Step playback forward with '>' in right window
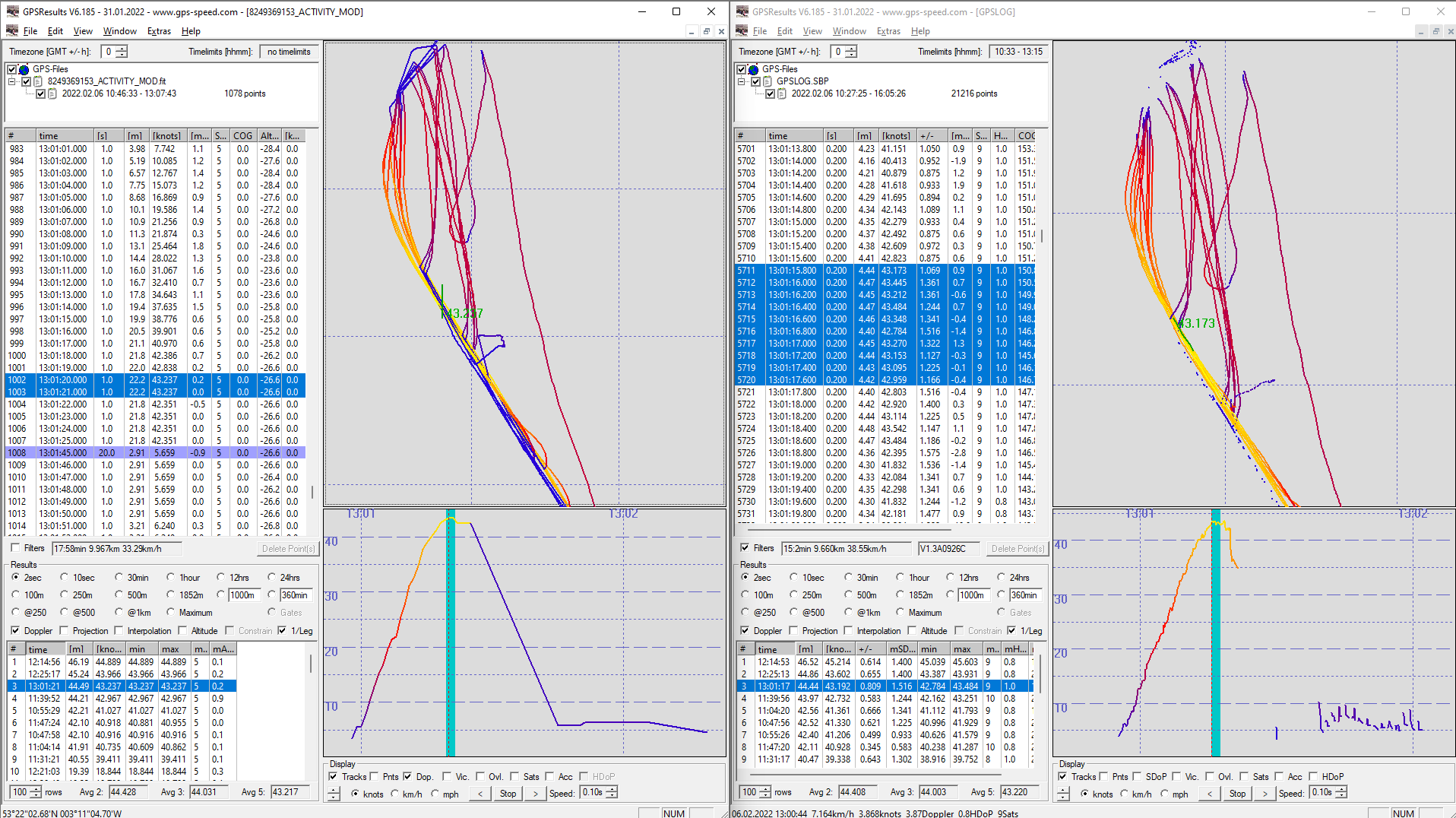Screen dimensions: 1456x818 (x=1265, y=793)
